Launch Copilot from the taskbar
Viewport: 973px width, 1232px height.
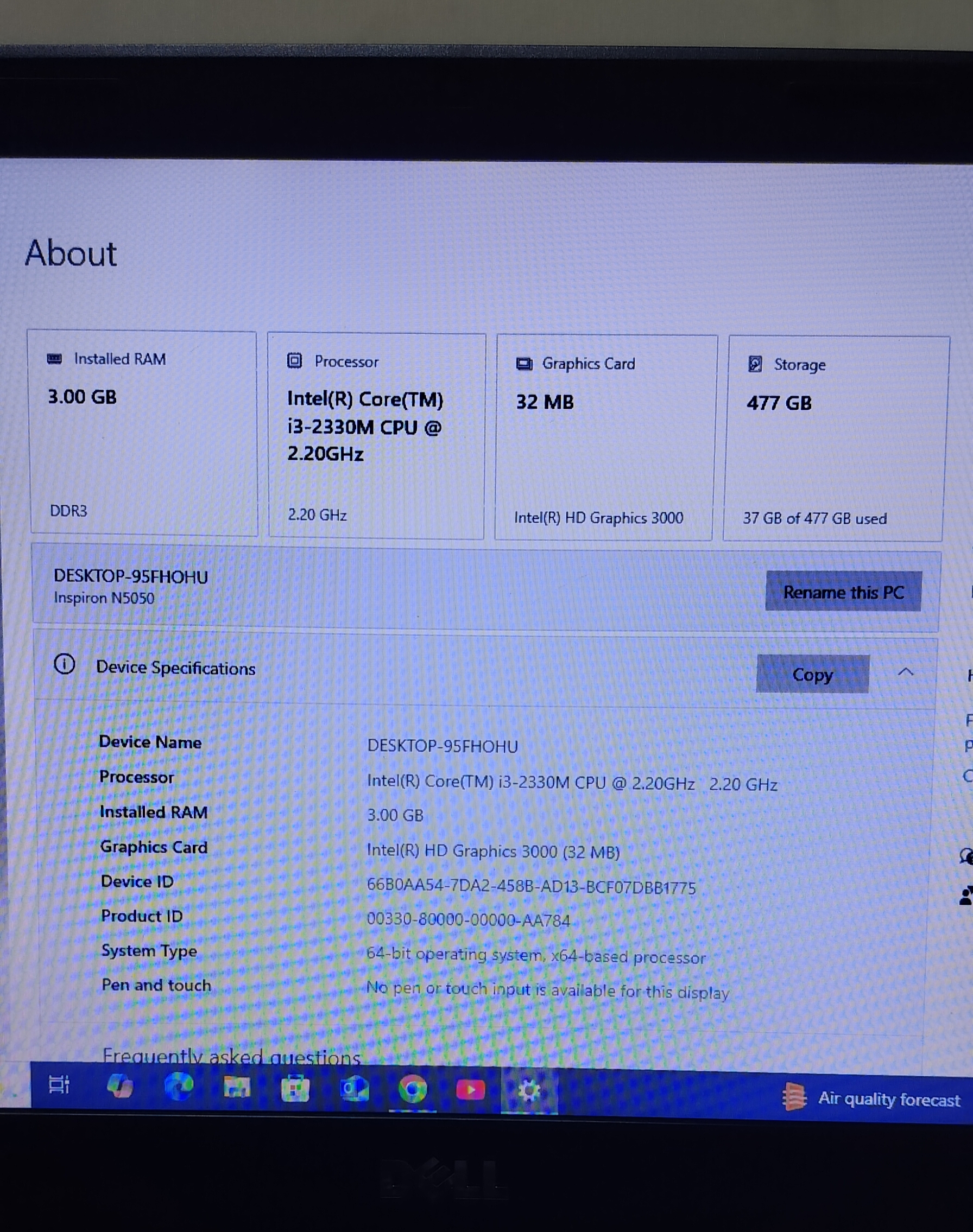(x=120, y=1086)
